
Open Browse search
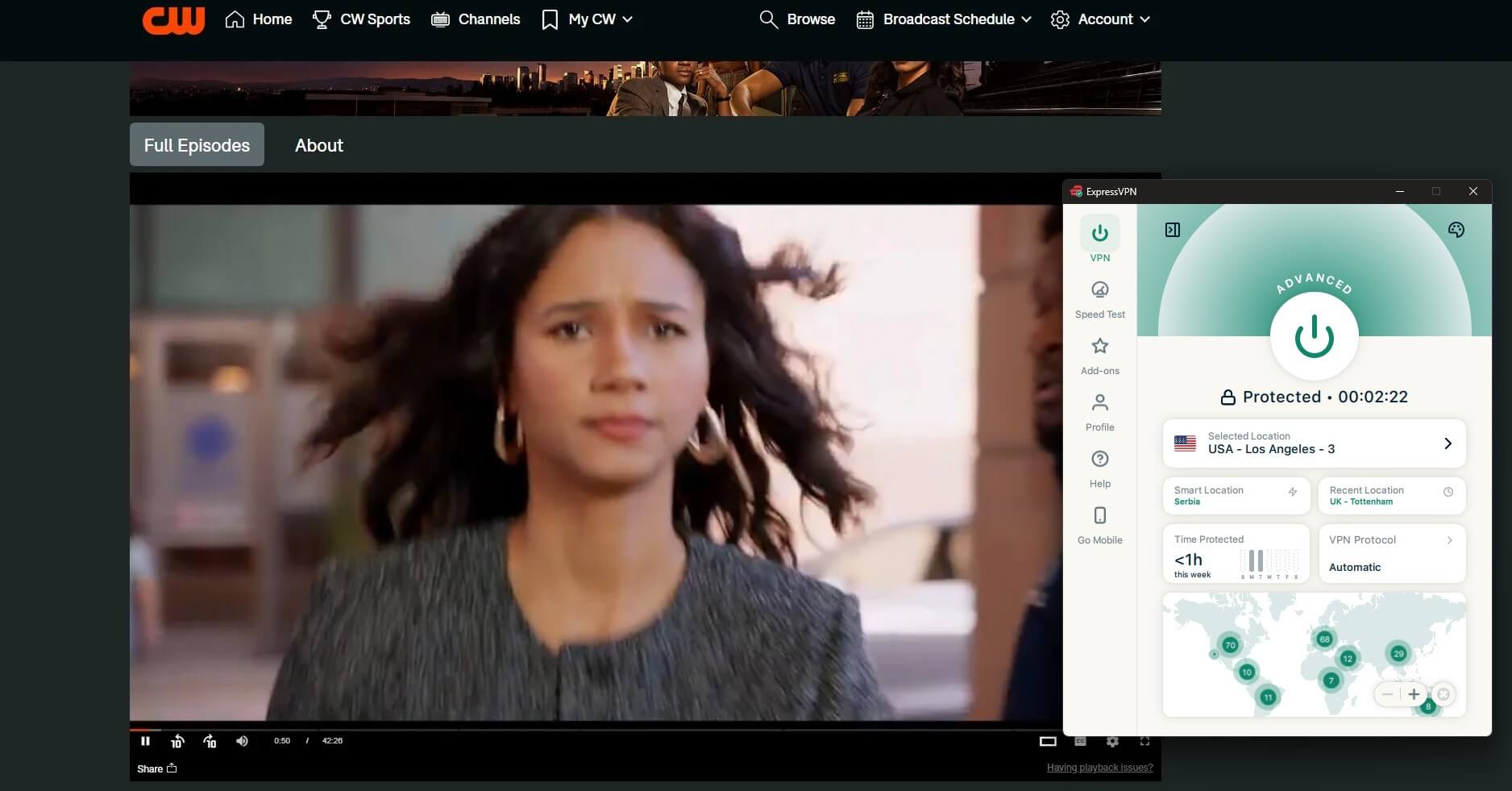click(x=797, y=19)
